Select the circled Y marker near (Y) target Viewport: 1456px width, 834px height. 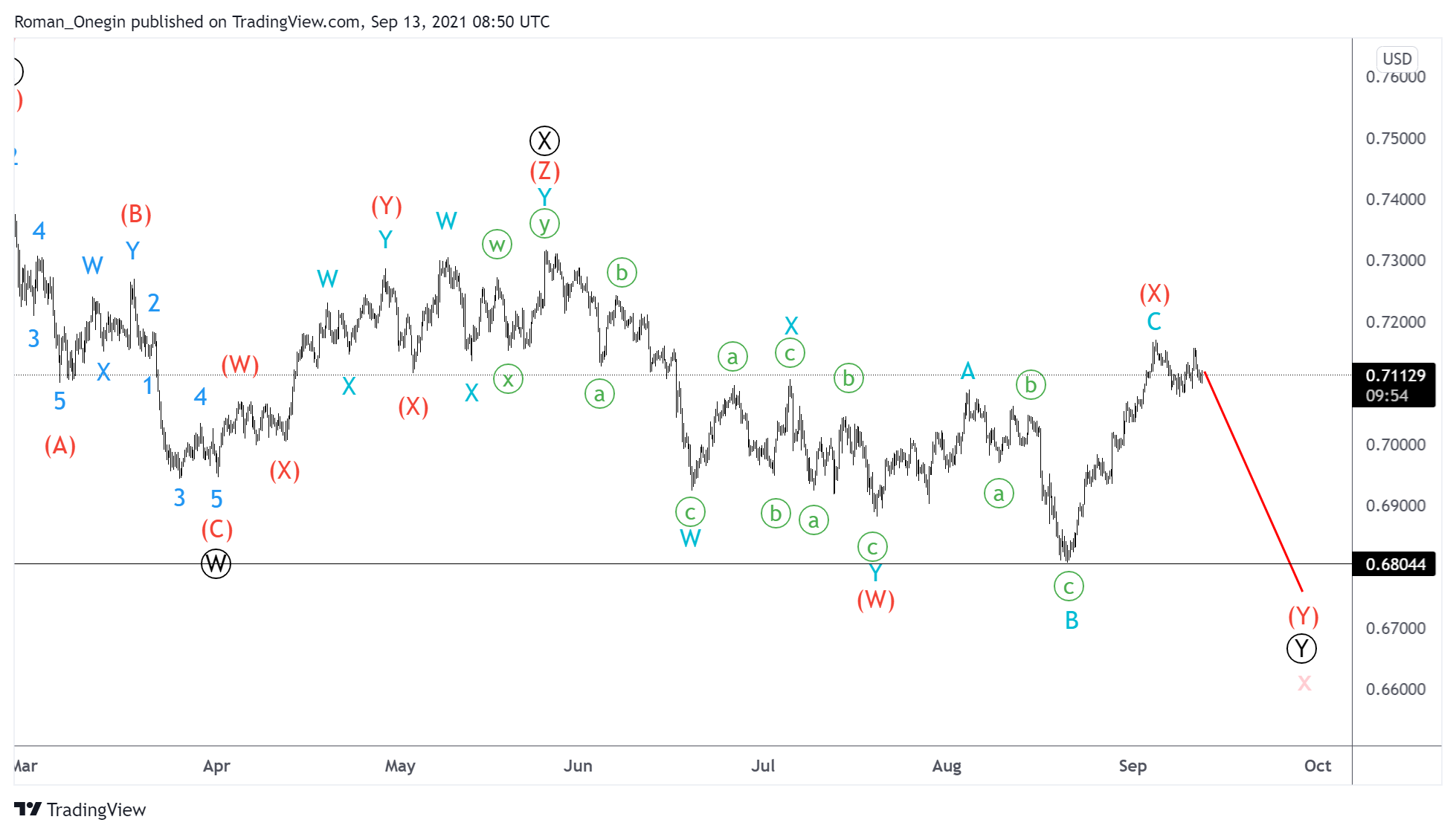[1301, 648]
